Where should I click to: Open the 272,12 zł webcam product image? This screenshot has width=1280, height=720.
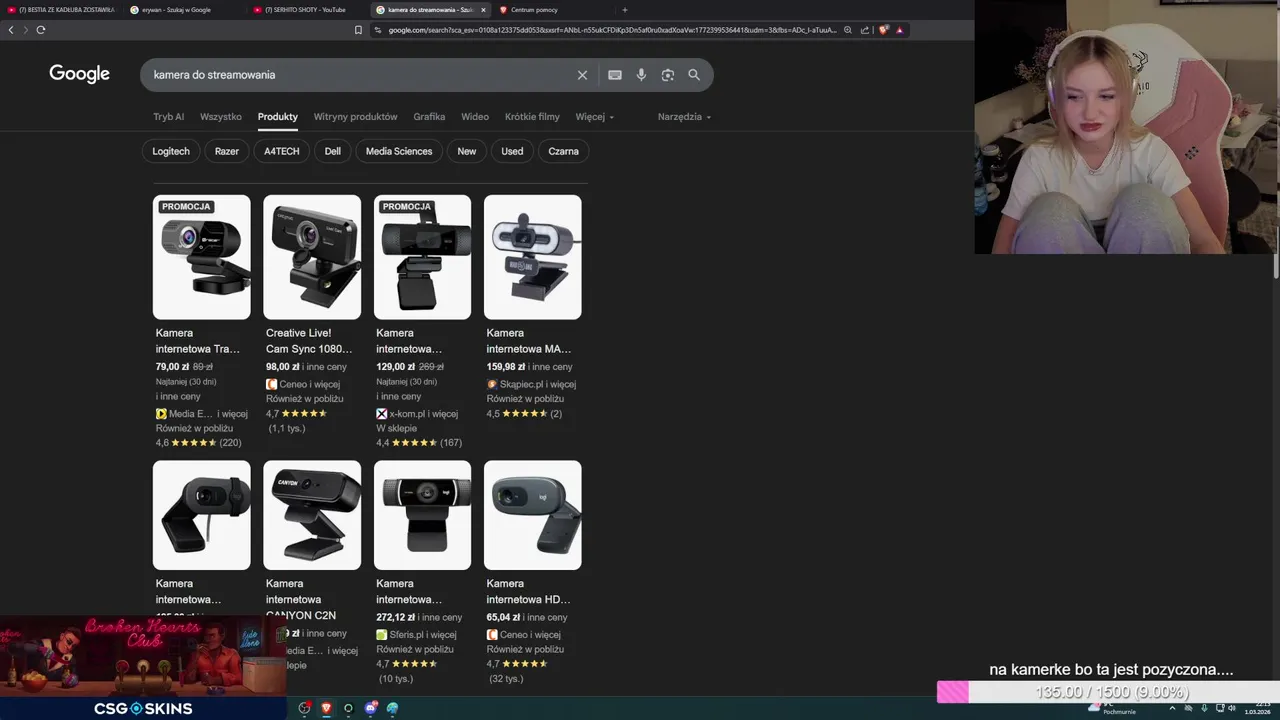pos(422,515)
